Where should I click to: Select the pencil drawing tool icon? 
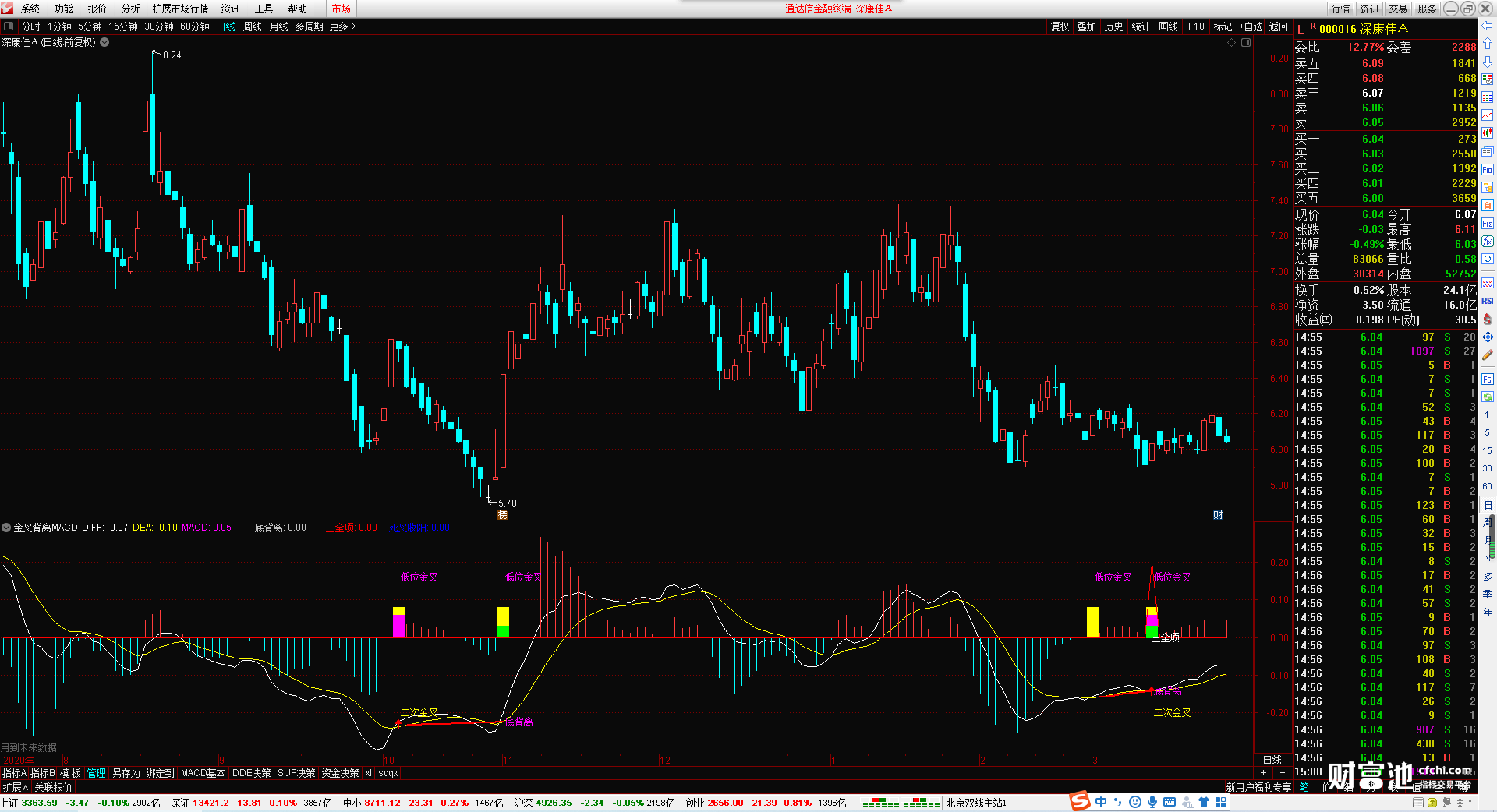pyautogui.click(x=1488, y=355)
